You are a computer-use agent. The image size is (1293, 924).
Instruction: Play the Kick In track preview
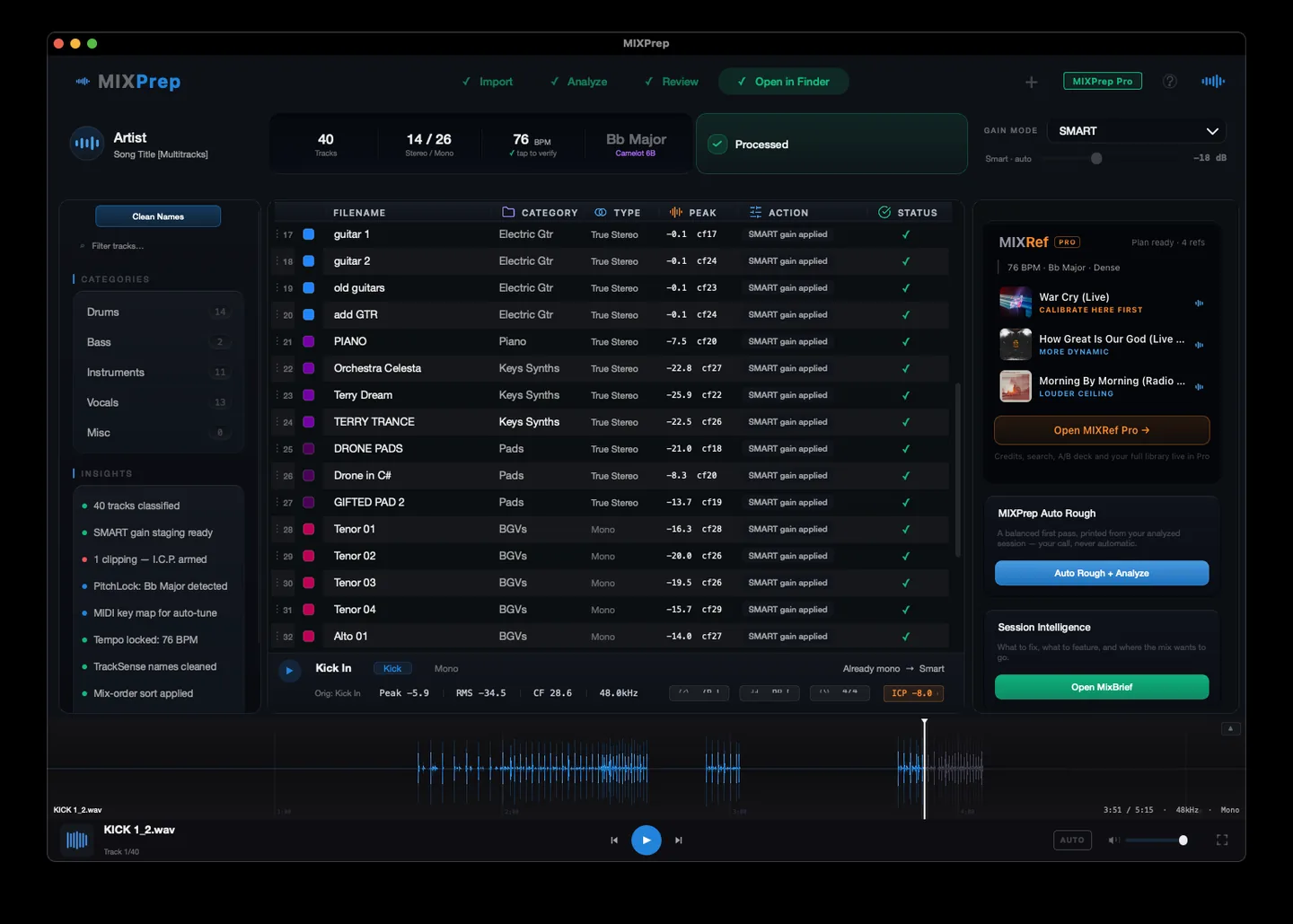289,670
